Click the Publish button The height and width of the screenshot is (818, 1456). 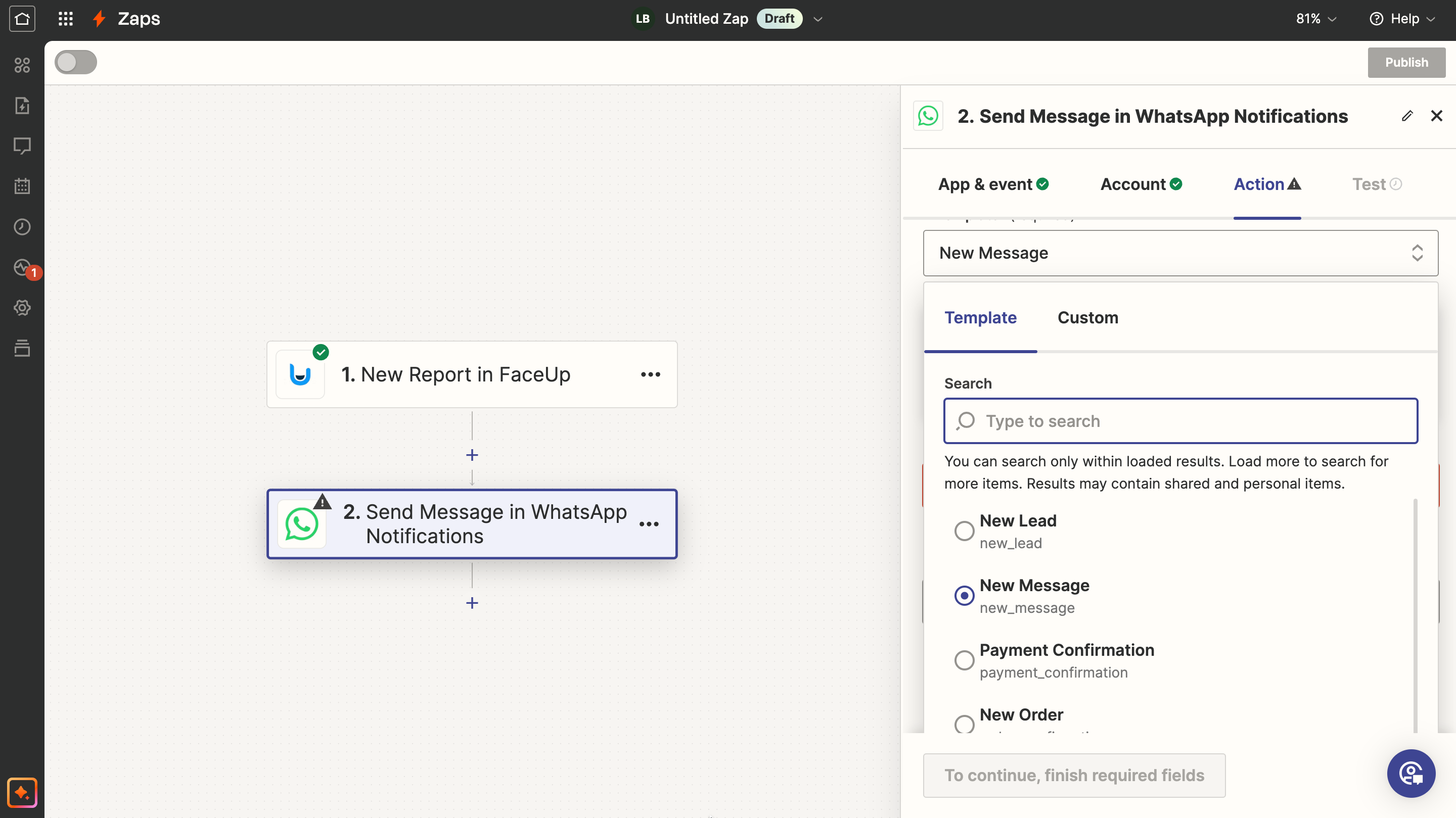pyautogui.click(x=1406, y=62)
